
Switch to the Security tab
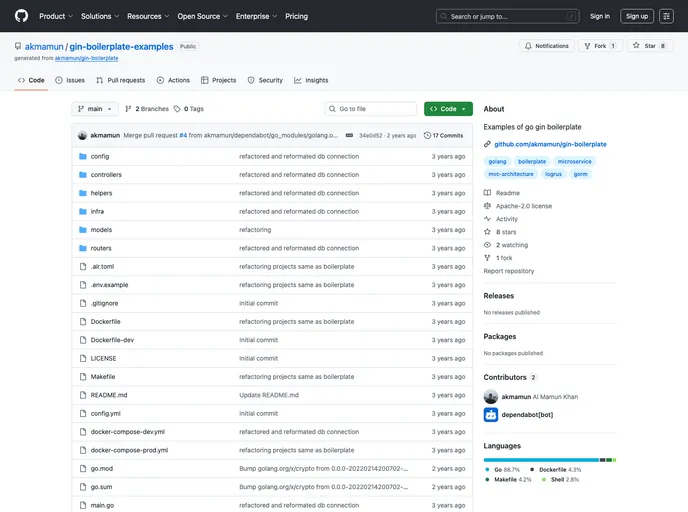265,80
